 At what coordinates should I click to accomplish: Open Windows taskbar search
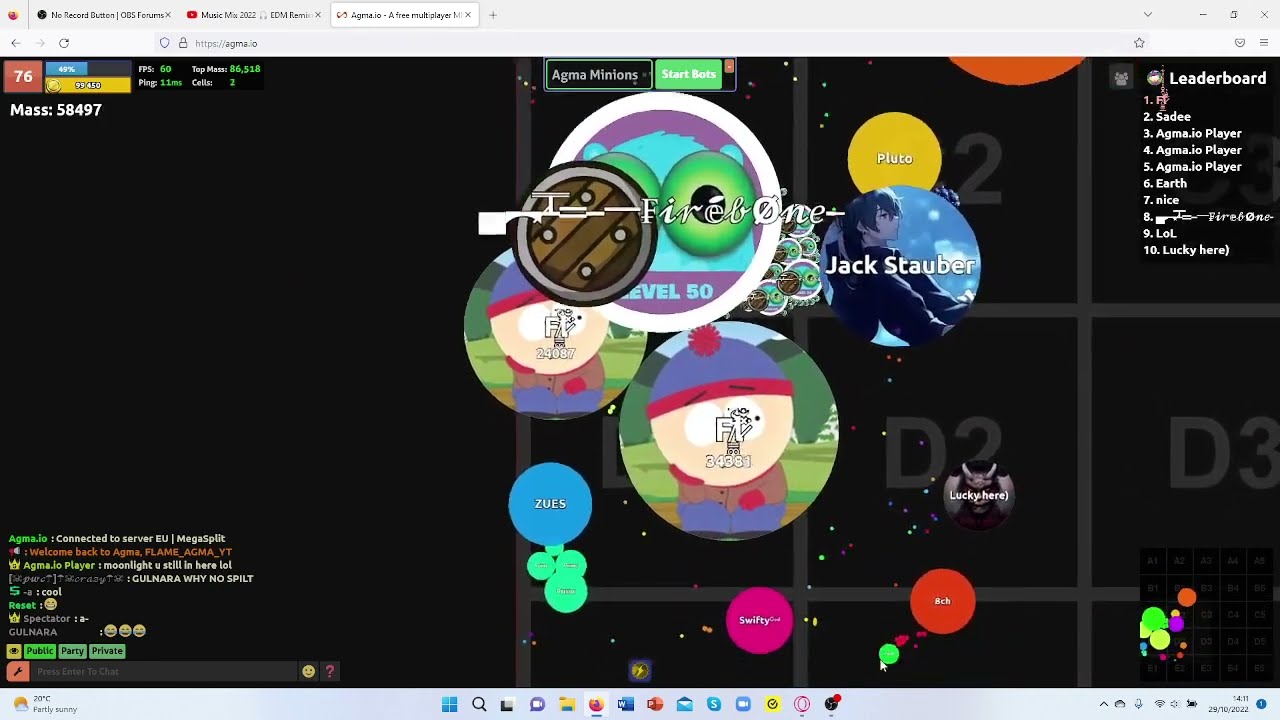479,705
